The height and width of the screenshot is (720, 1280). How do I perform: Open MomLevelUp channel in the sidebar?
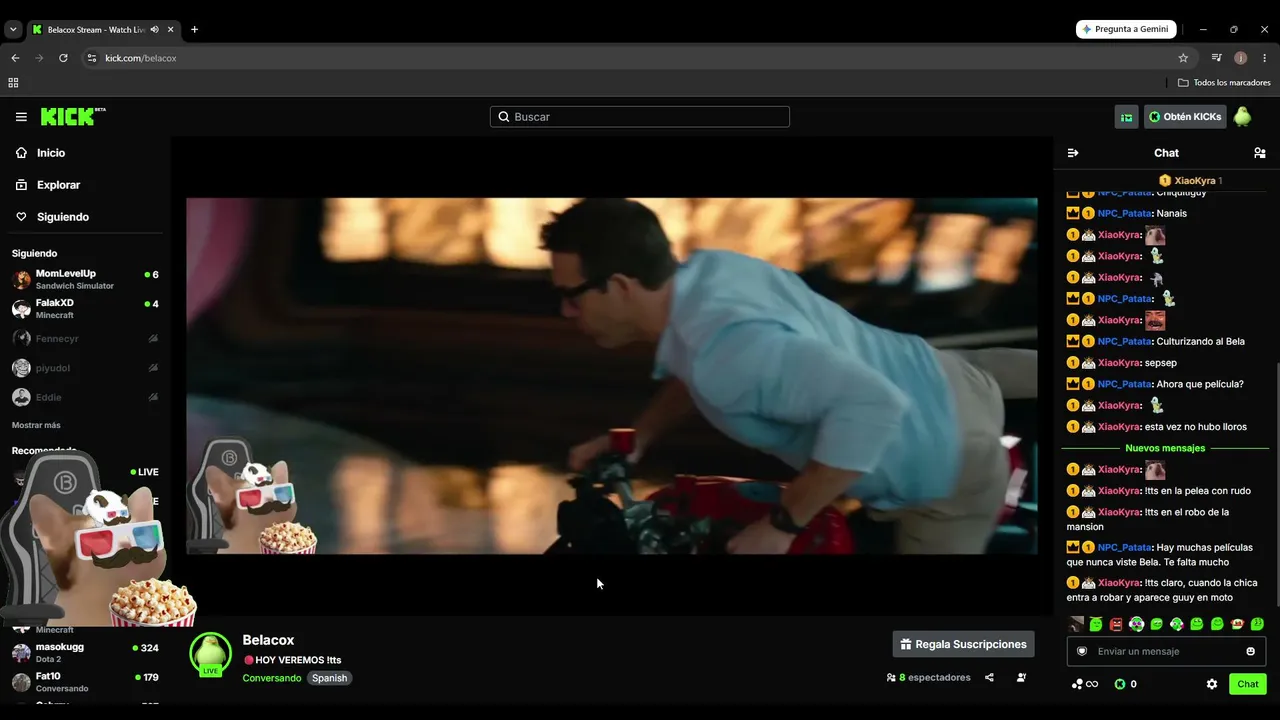(x=85, y=279)
